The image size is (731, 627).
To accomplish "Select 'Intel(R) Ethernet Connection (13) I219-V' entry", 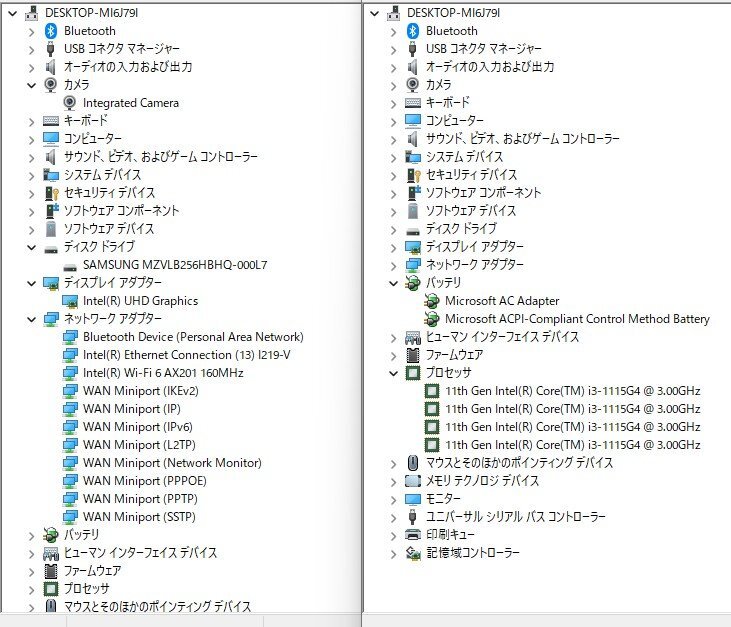I will [x=186, y=355].
